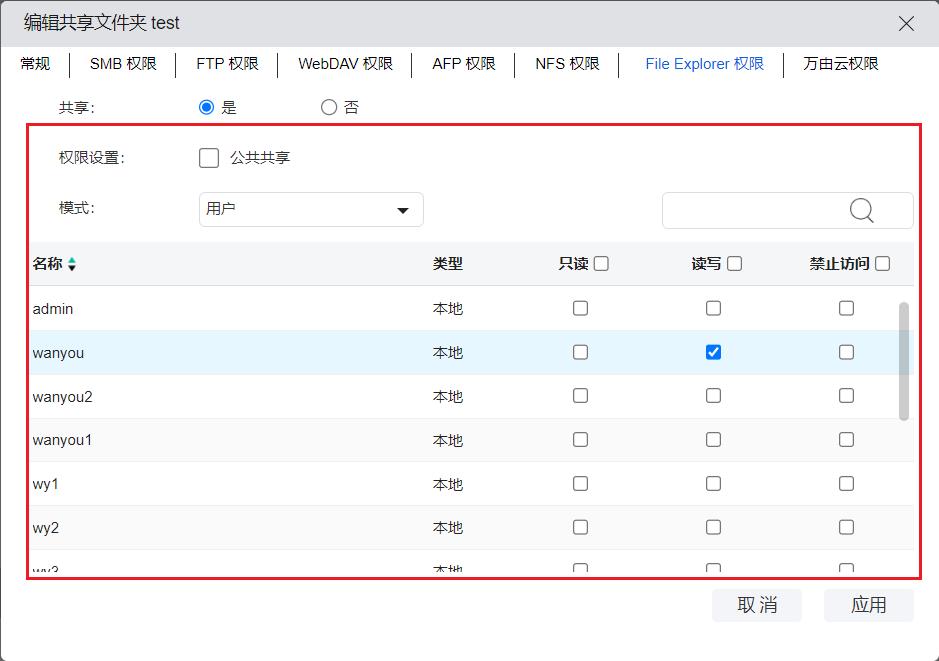Click the search magnifier icon
Viewport: 939px width, 661px height.
(x=861, y=210)
